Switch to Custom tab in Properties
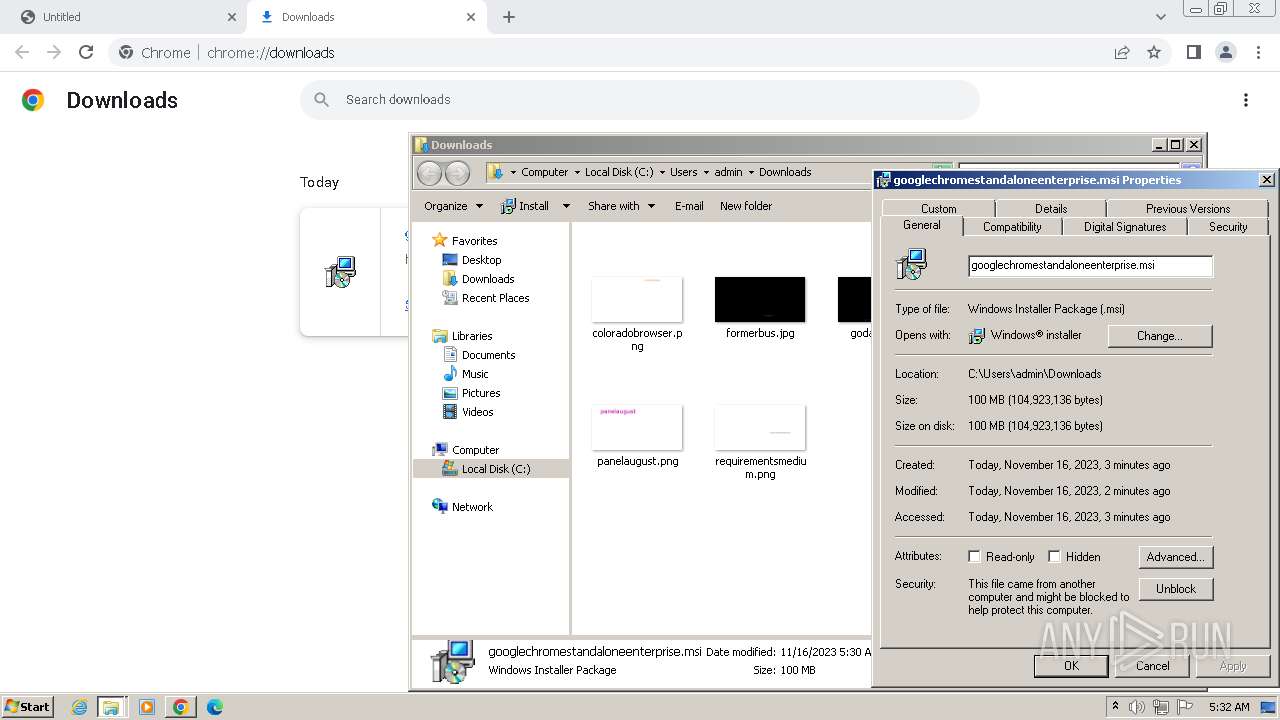Screen dimensions: 1280x720 coord(938,208)
